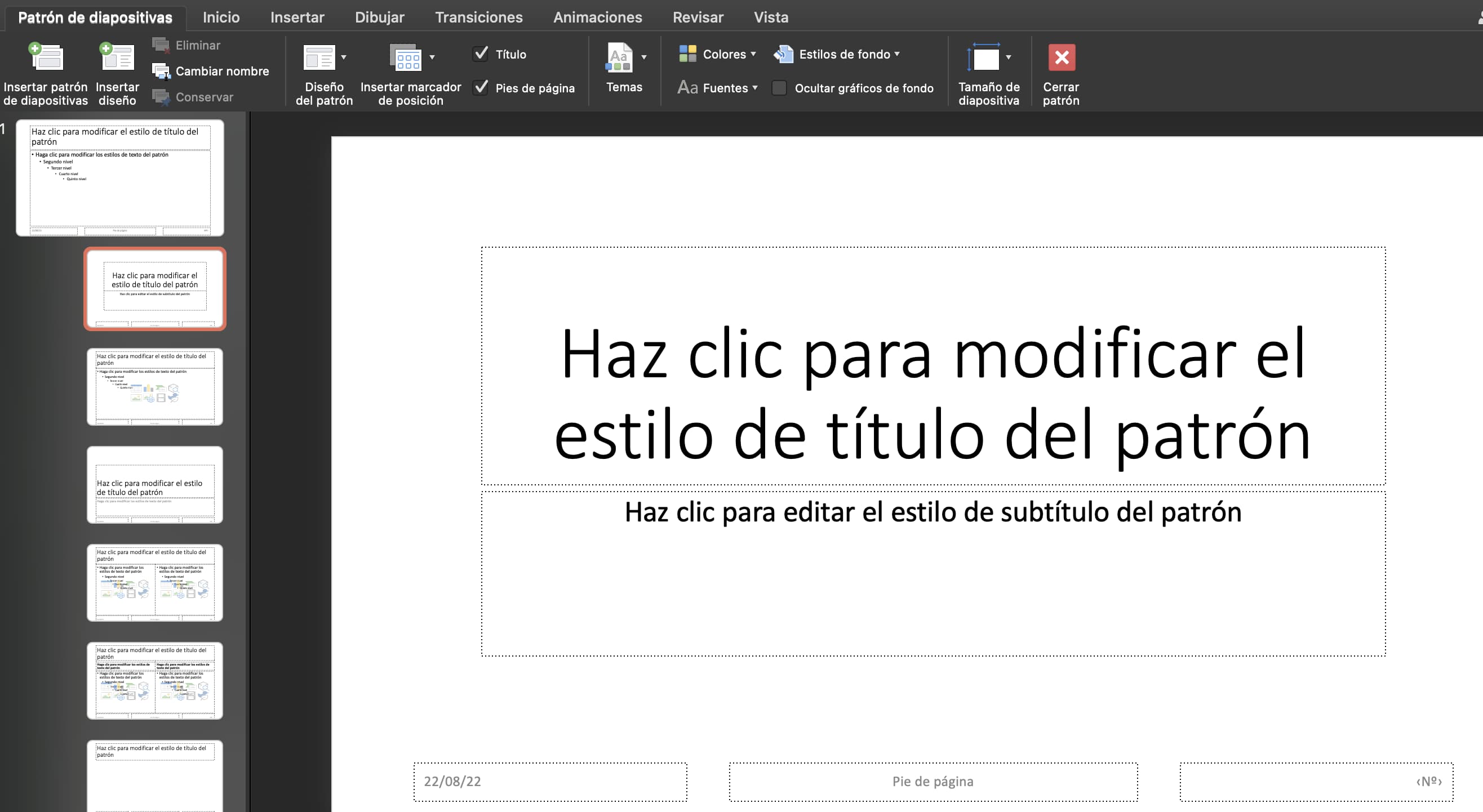
Task: Click the Pie de página placeholder
Action: (933, 781)
